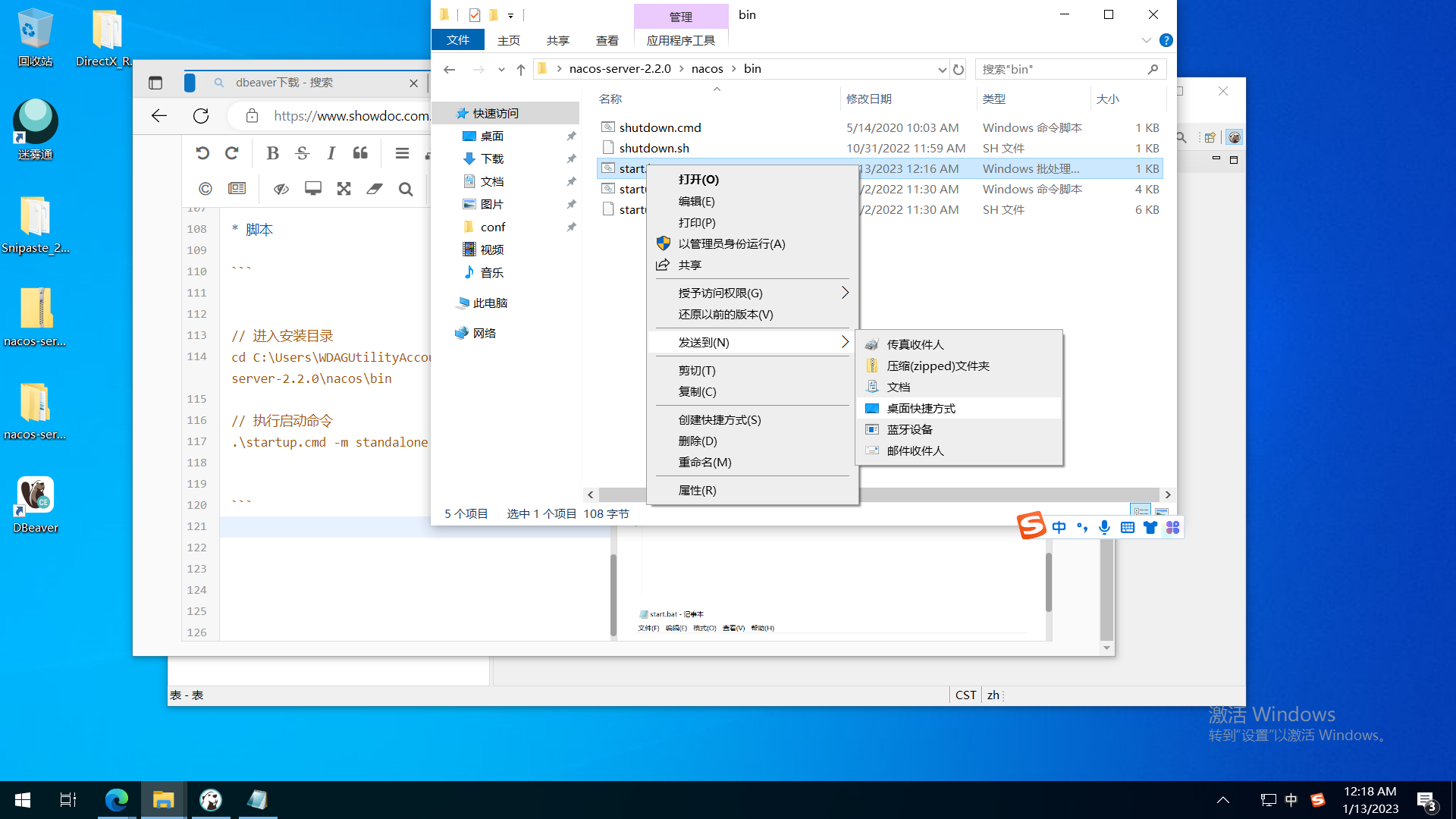Click 创建快捷方式(S) in the context menu
Image resolution: width=1456 pixels, height=819 pixels.
752,419
